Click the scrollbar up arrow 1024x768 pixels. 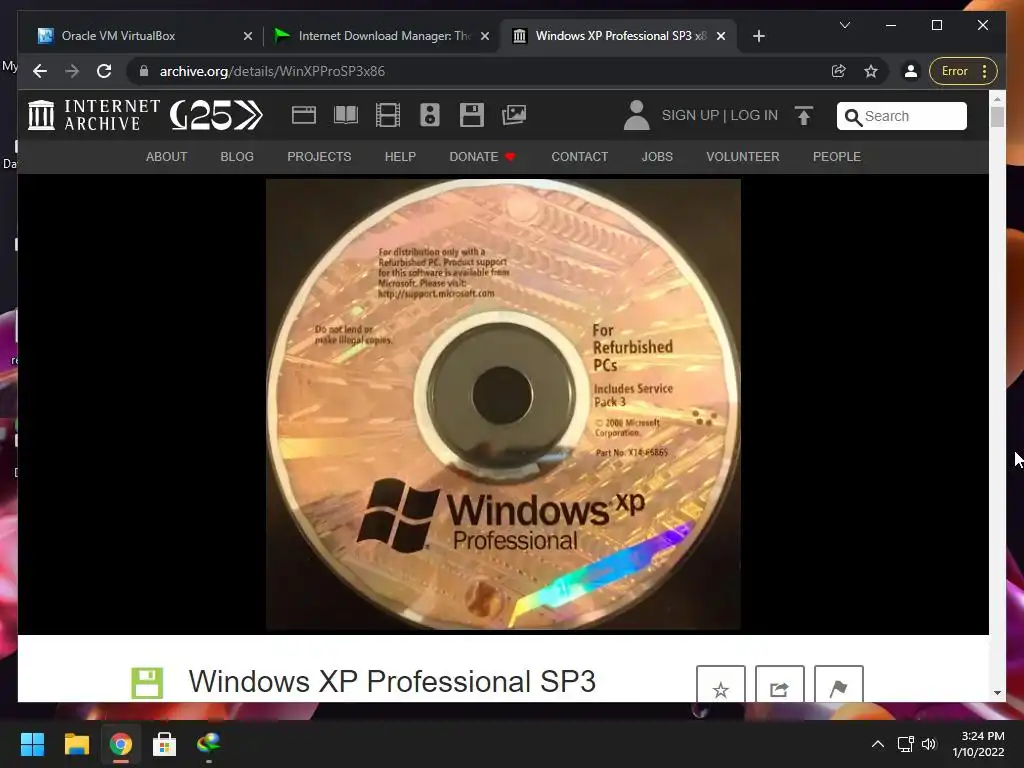click(997, 99)
